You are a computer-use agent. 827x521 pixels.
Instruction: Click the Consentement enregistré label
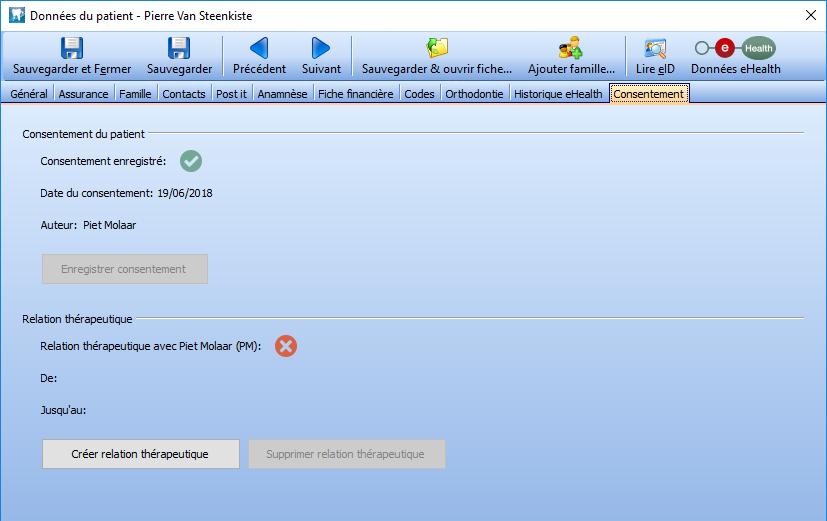click(103, 161)
